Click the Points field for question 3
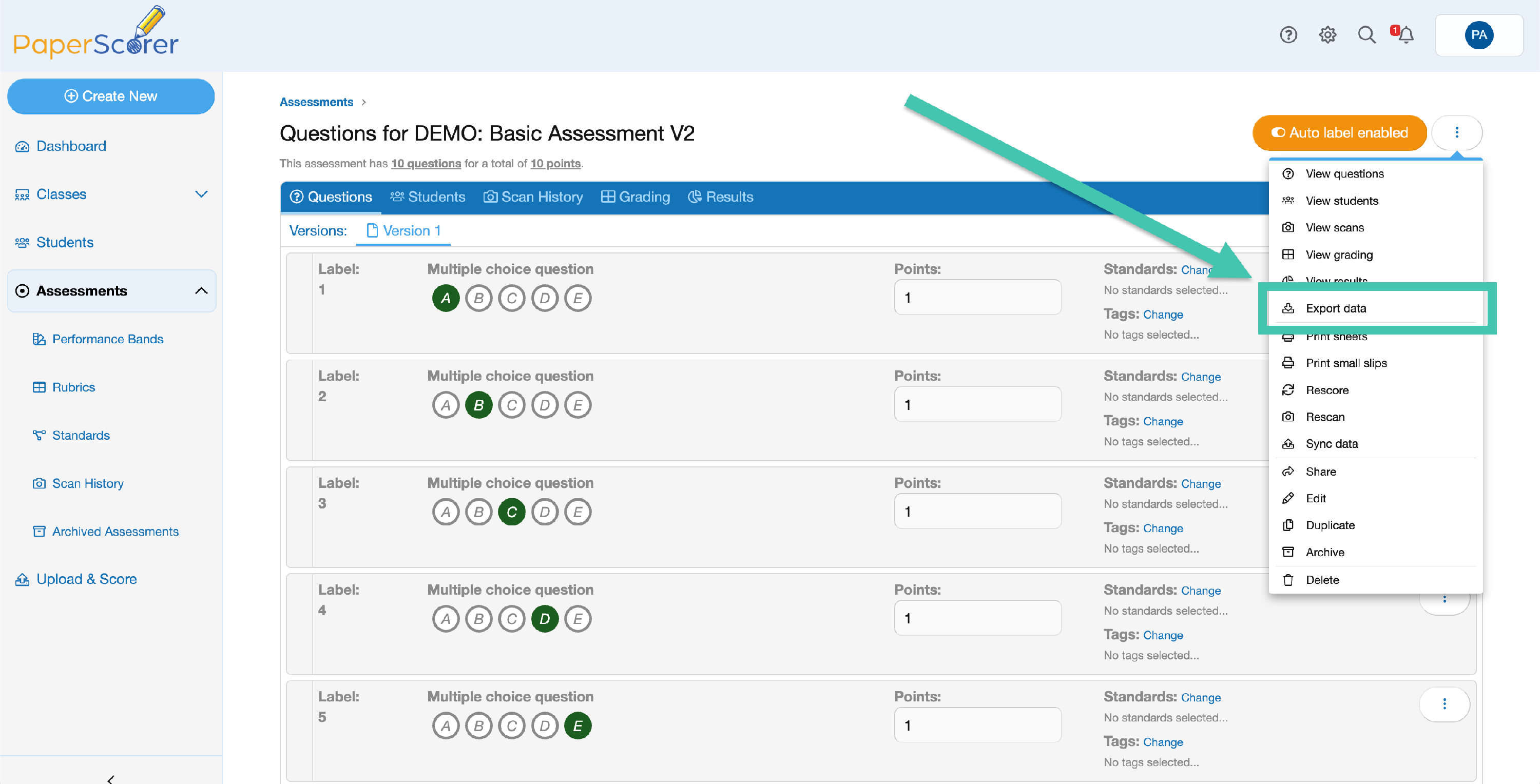 tap(977, 512)
